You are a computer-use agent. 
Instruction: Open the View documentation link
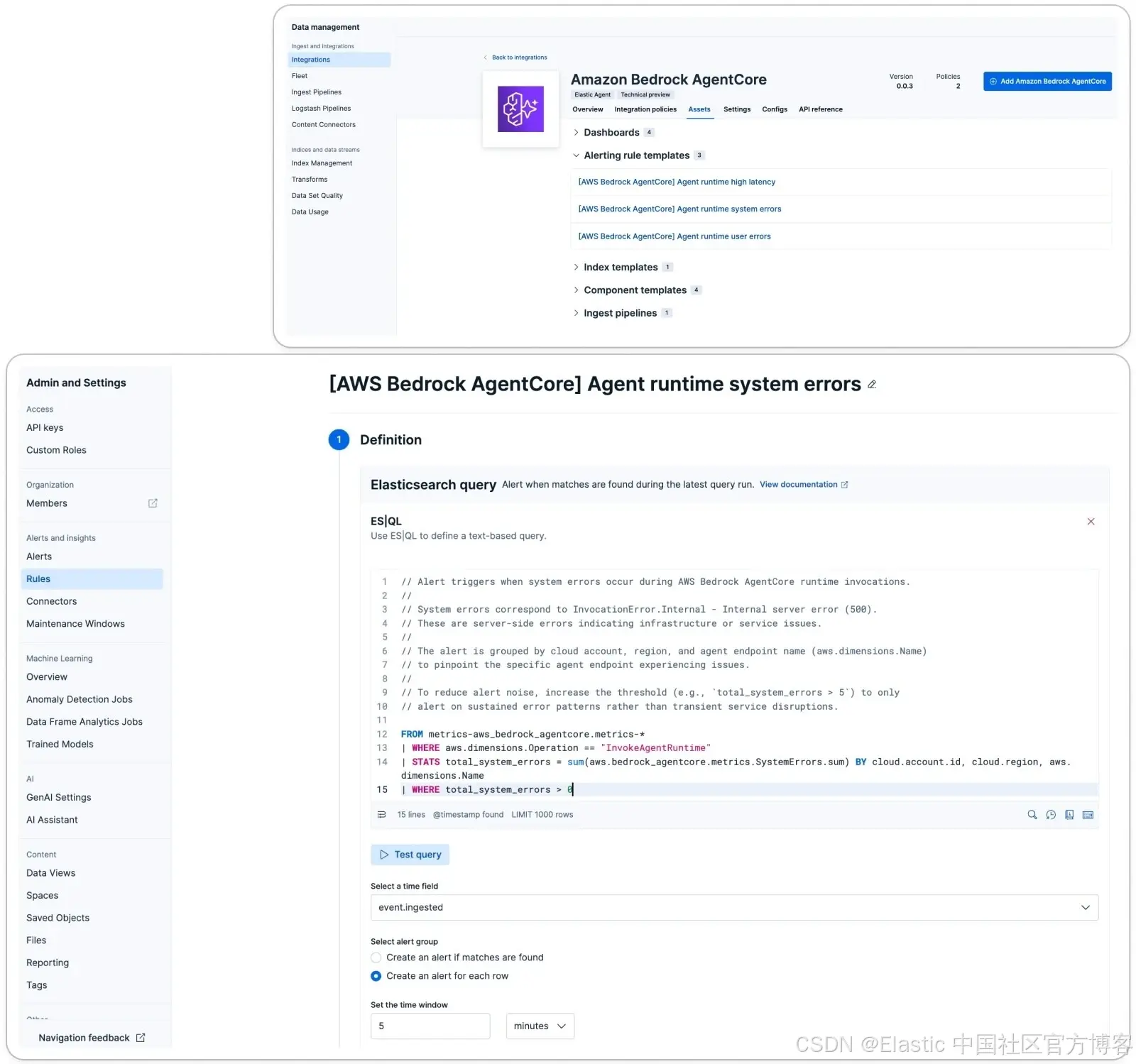coord(799,485)
